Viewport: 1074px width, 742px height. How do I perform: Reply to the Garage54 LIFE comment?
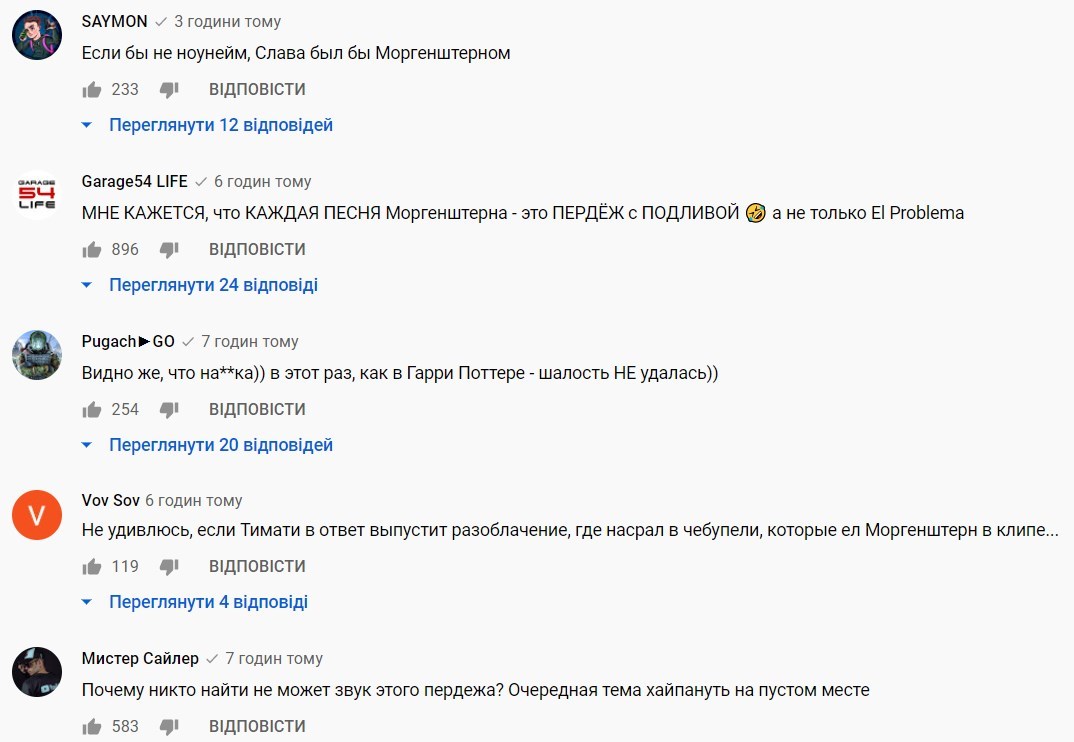pos(257,250)
